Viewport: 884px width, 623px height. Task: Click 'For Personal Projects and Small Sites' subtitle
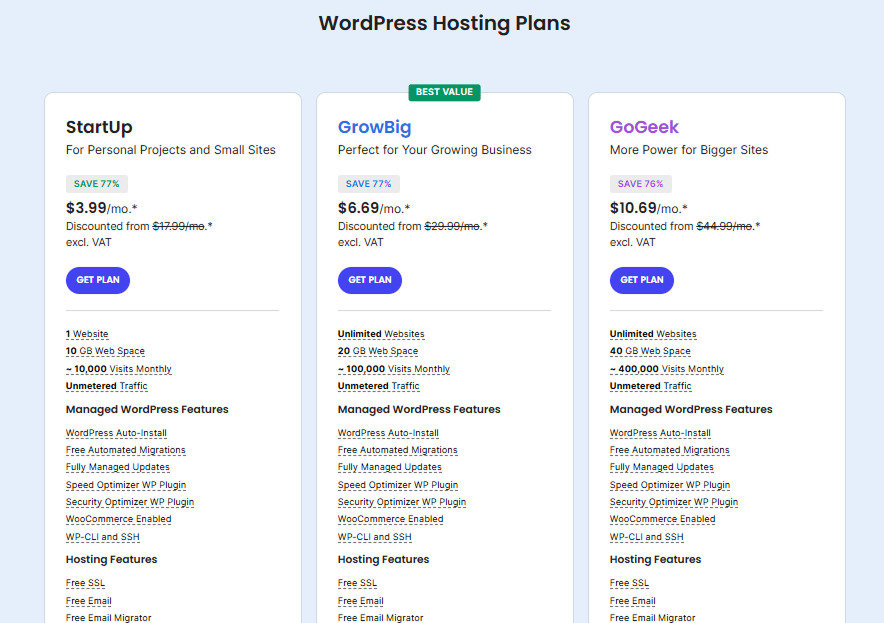171,150
